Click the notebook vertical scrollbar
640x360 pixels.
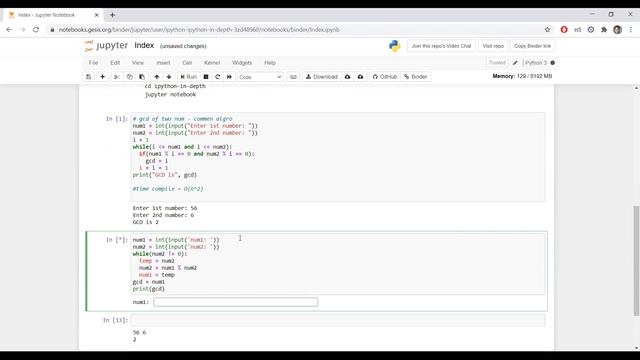[x=636, y=260]
